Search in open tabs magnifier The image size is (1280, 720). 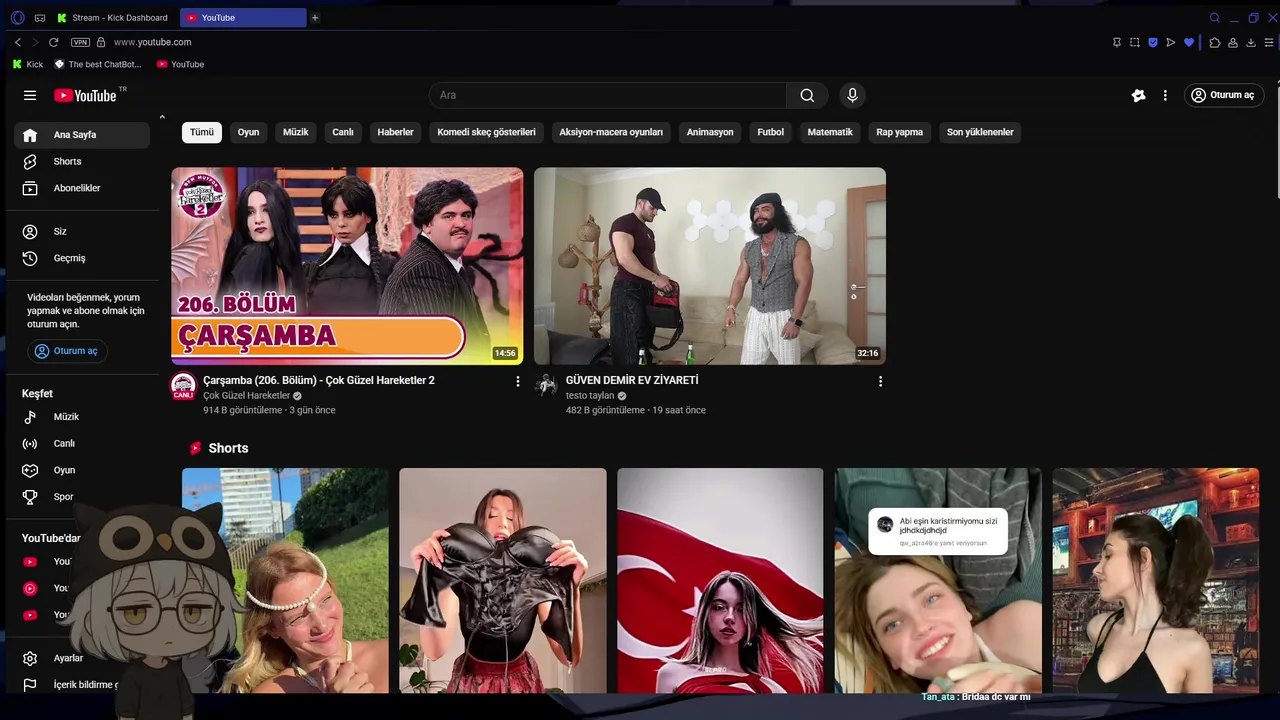pos(1215,18)
